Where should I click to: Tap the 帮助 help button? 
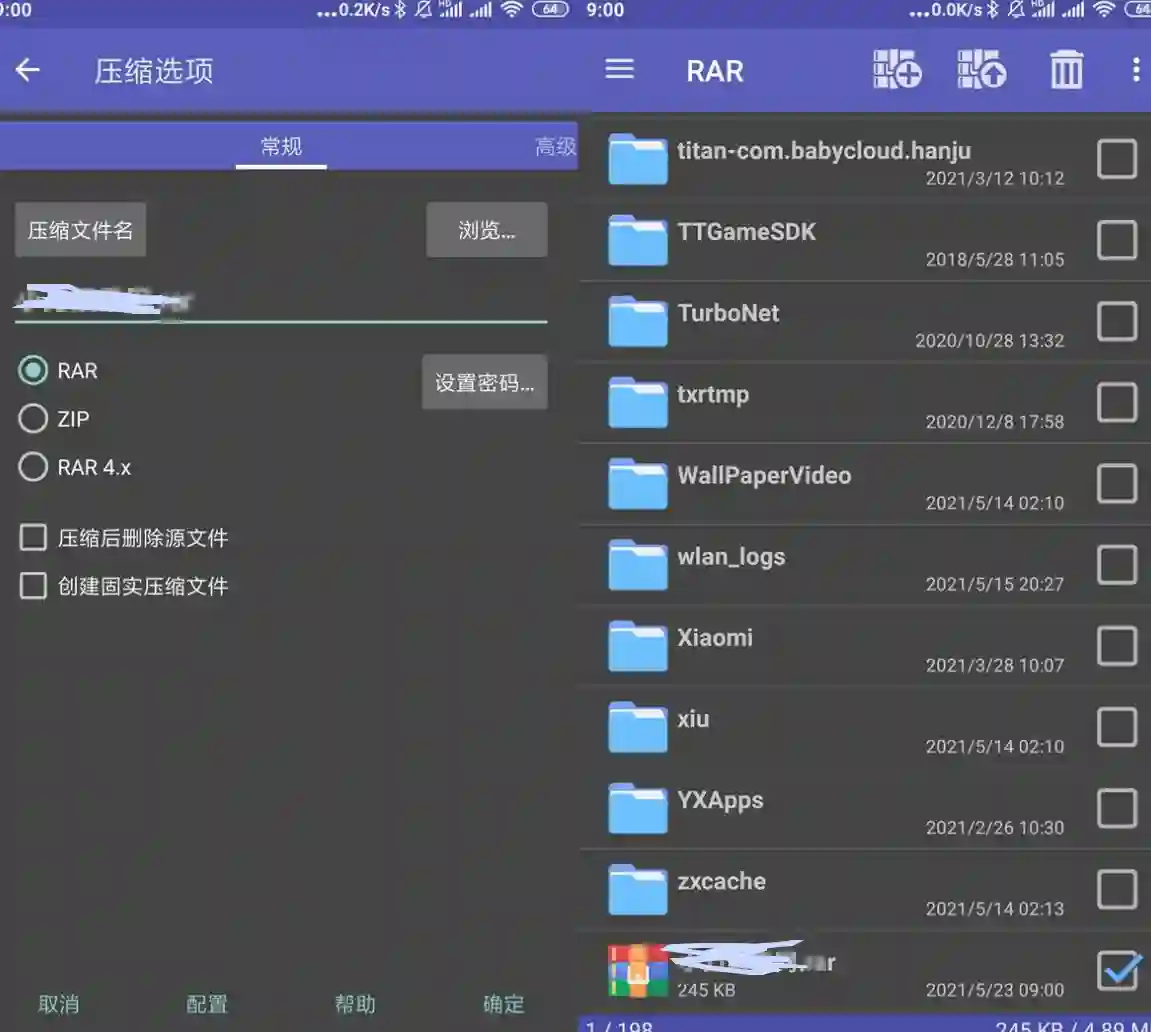click(355, 1003)
